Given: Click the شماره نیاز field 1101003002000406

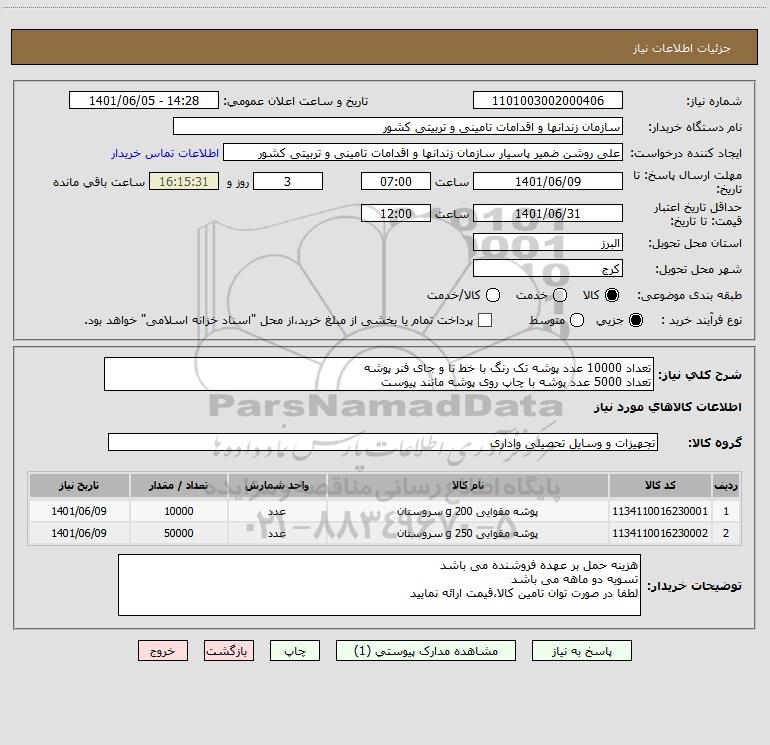Looking at the screenshot, I should click(x=548, y=101).
